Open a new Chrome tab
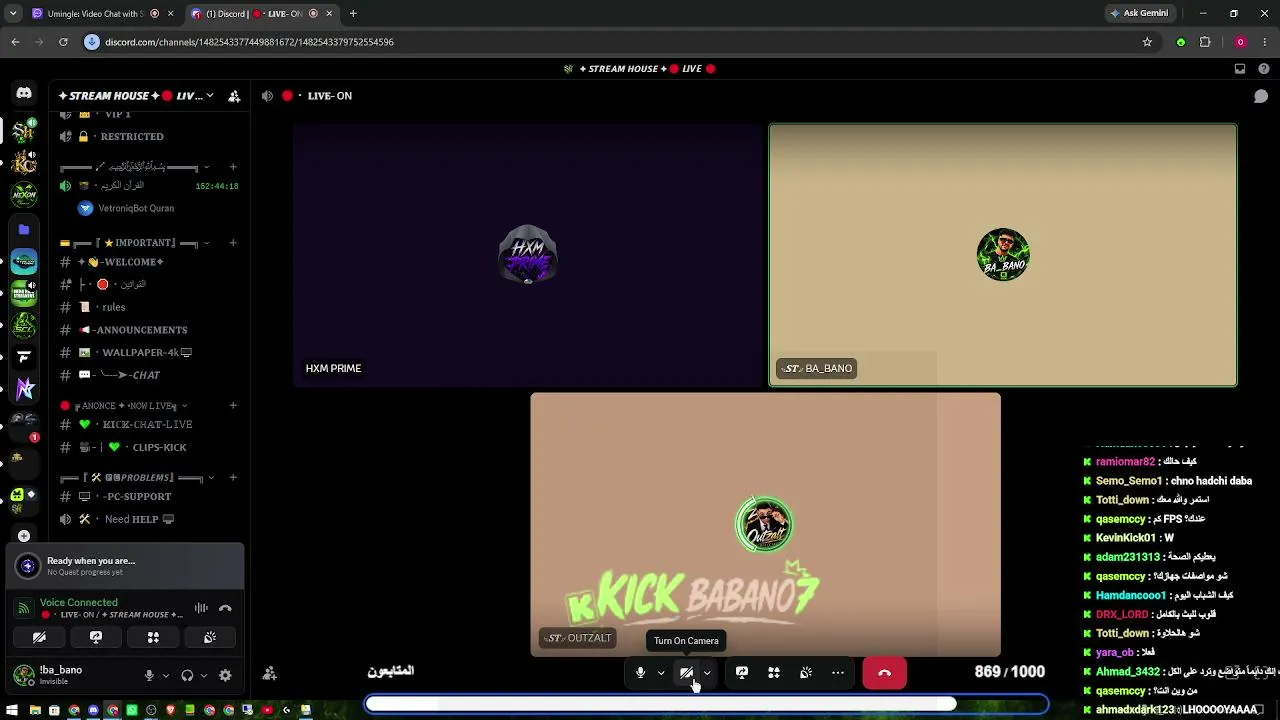The height and width of the screenshot is (720, 1280). click(x=353, y=14)
